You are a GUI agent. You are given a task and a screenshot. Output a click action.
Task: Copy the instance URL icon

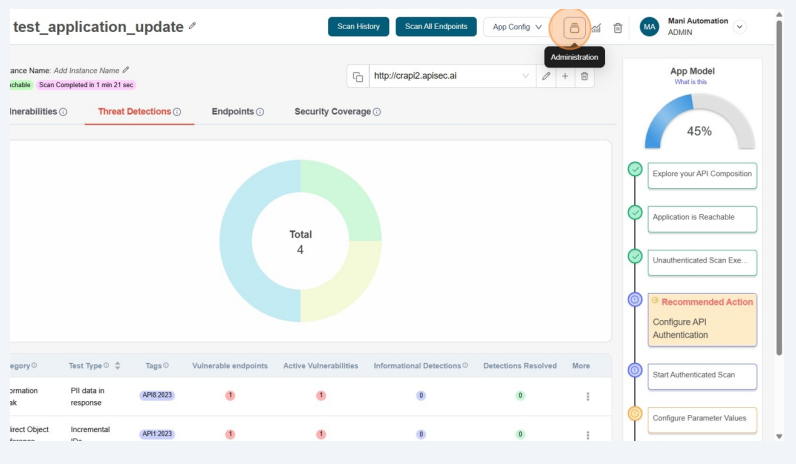point(358,76)
